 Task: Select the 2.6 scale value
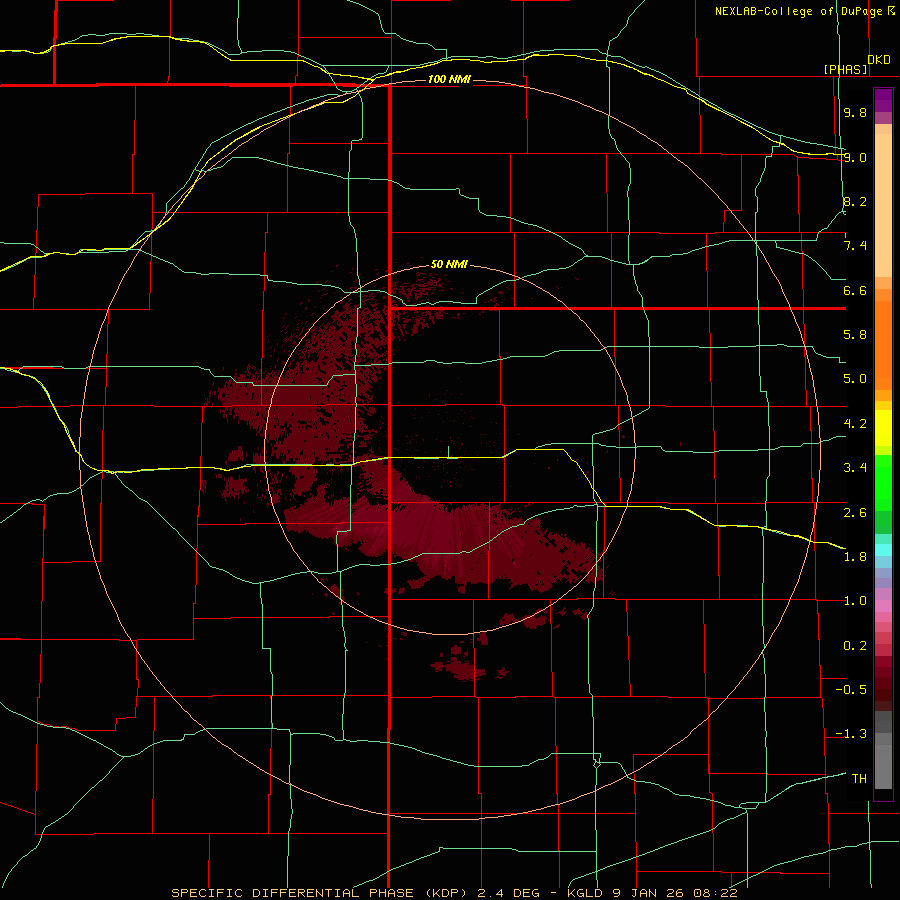[x=855, y=513]
